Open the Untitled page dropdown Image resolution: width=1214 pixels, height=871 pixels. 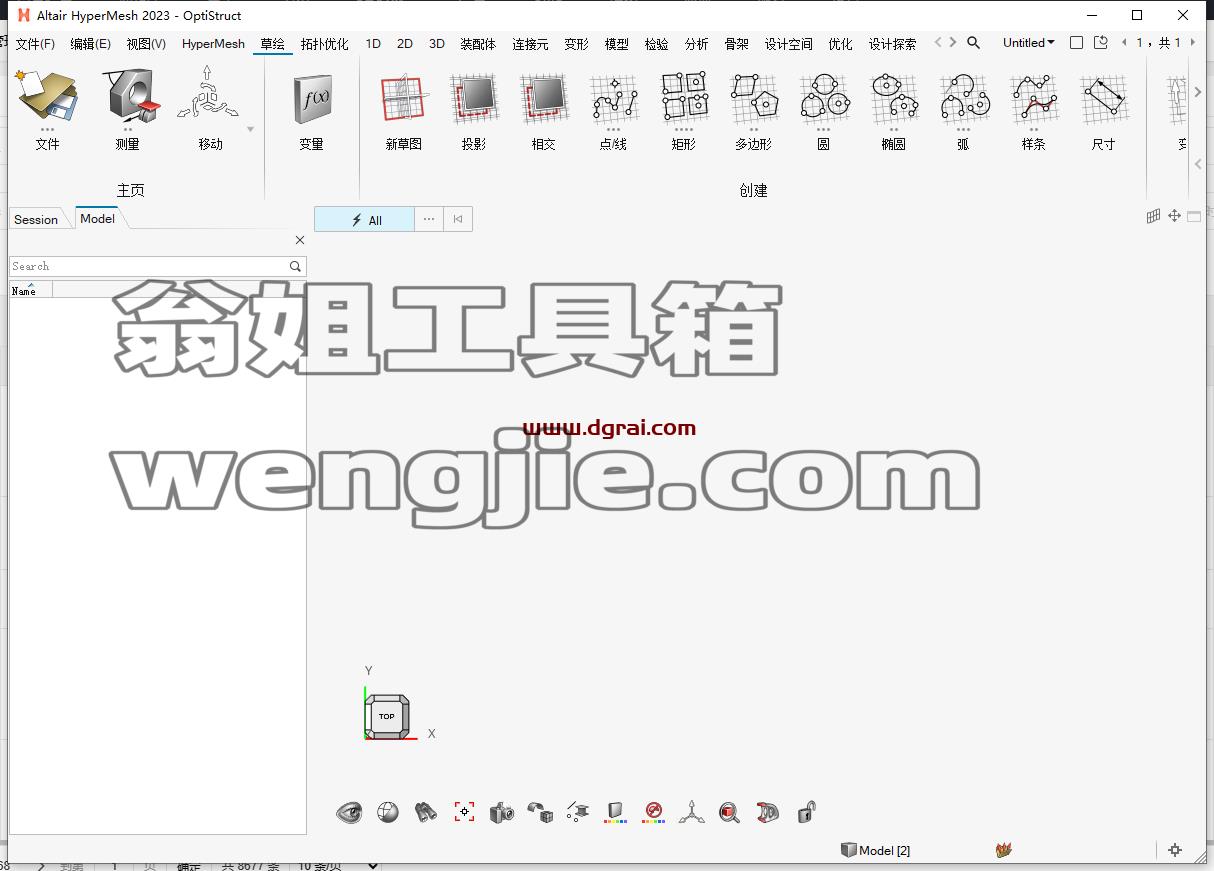pos(1029,43)
